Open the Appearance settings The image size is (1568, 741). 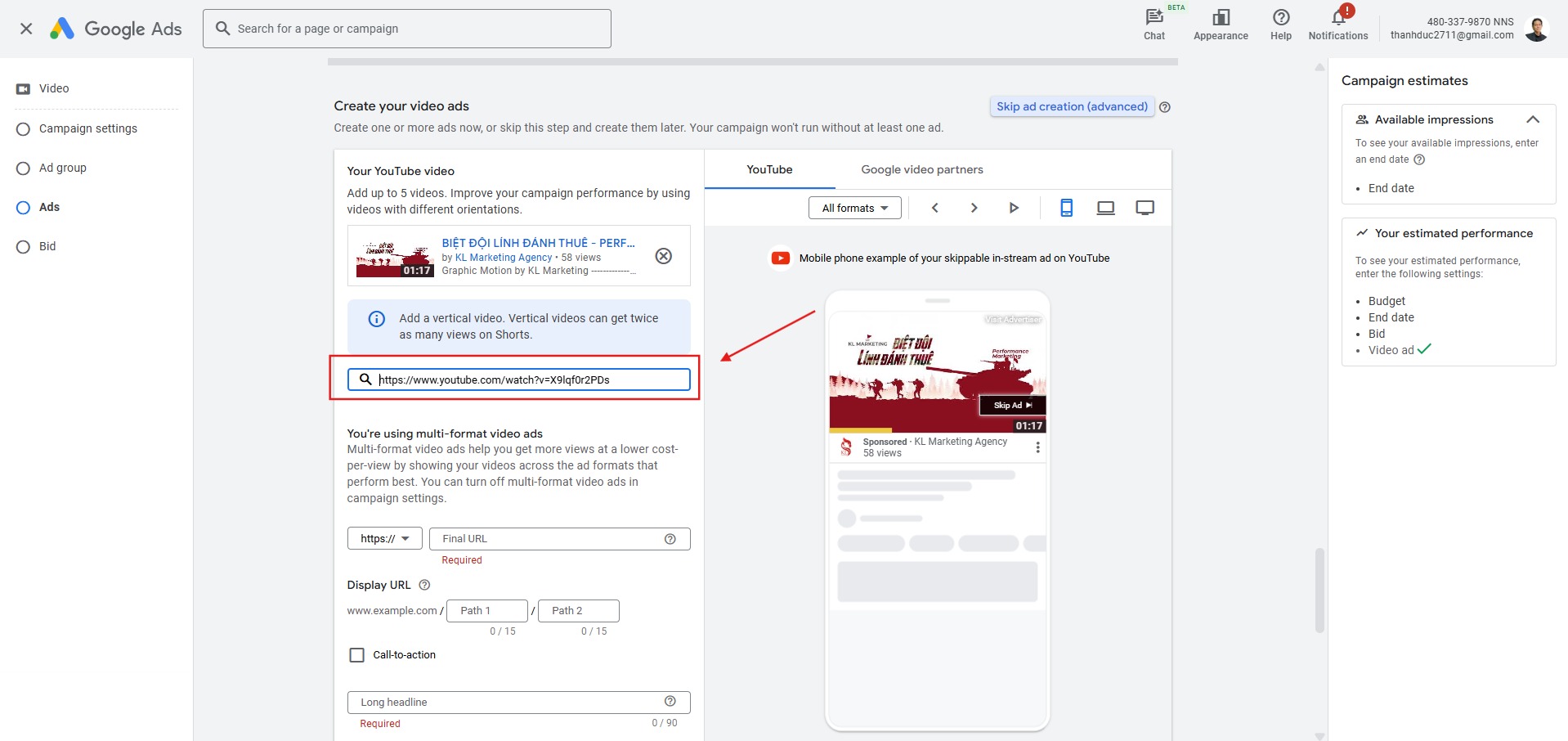[x=1220, y=23]
